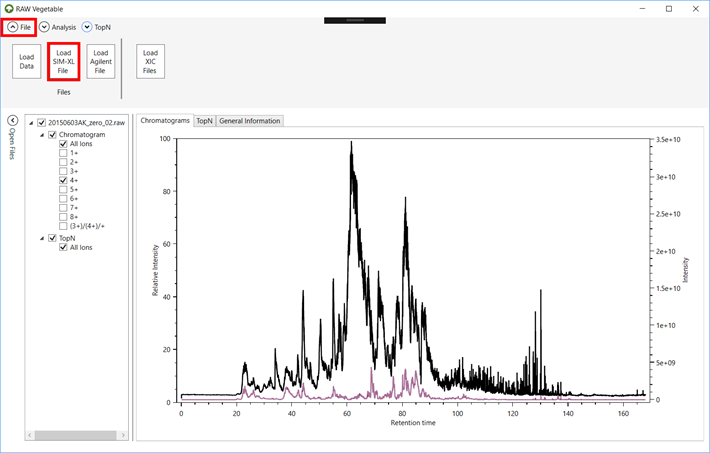The width and height of the screenshot is (710, 453).
Task: Disable the 4+ charge state checkbox
Action: 63,180
